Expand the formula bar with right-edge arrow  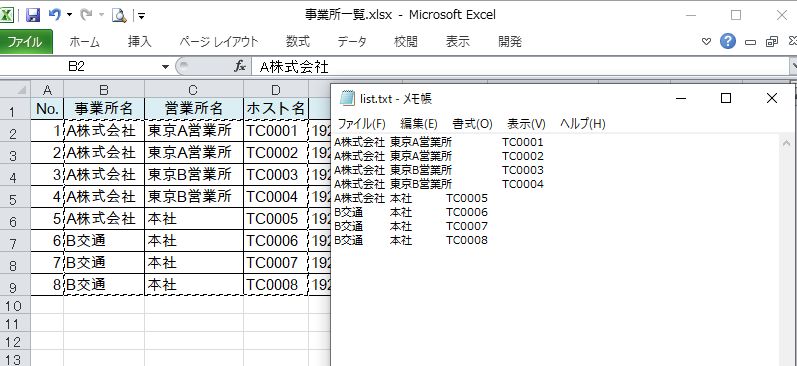pos(793,66)
